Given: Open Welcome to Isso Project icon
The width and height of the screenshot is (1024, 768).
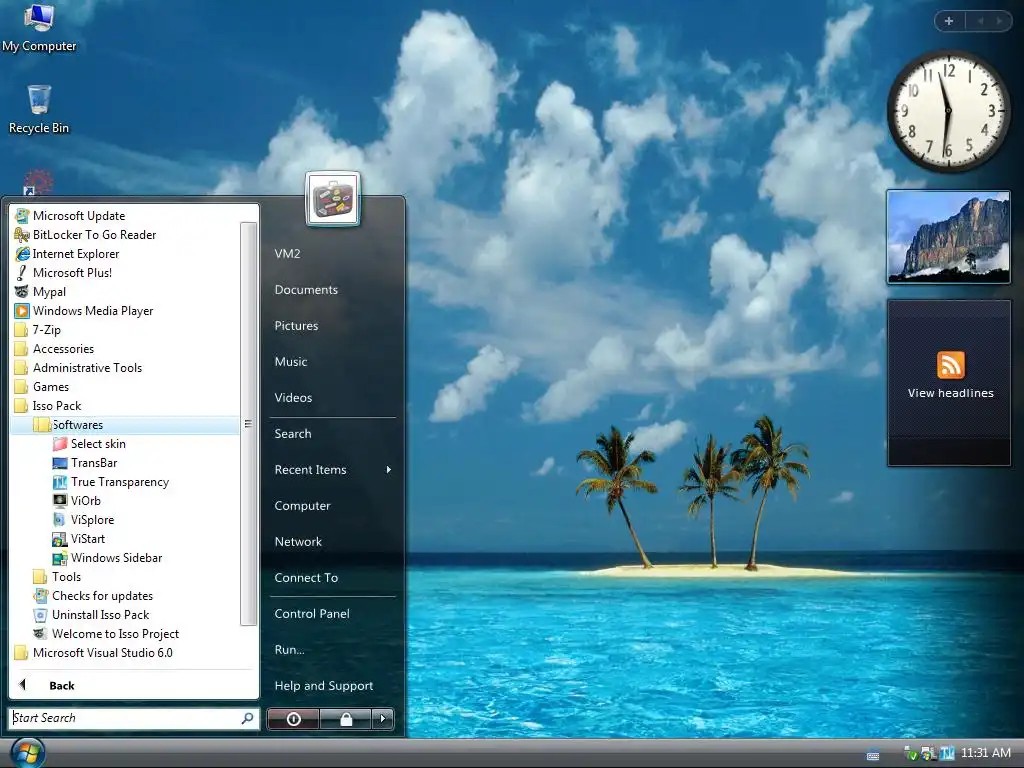Looking at the screenshot, I should (40, 633).
